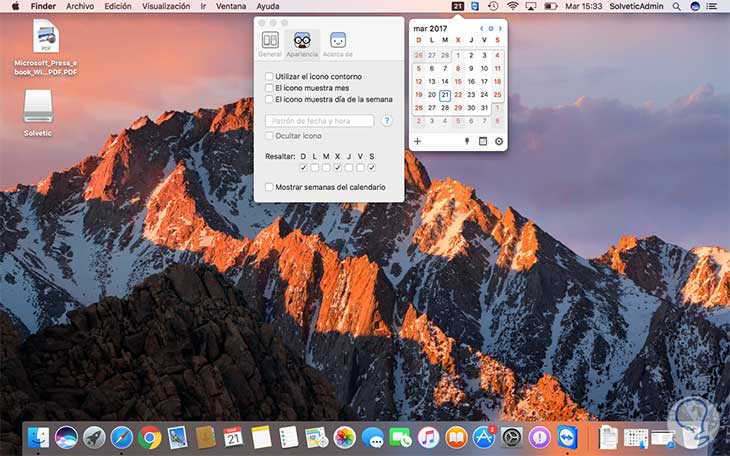This screenshot has height=456, width=730.
Task: Launch Google Chrome from the Dock
Action: 150,437
